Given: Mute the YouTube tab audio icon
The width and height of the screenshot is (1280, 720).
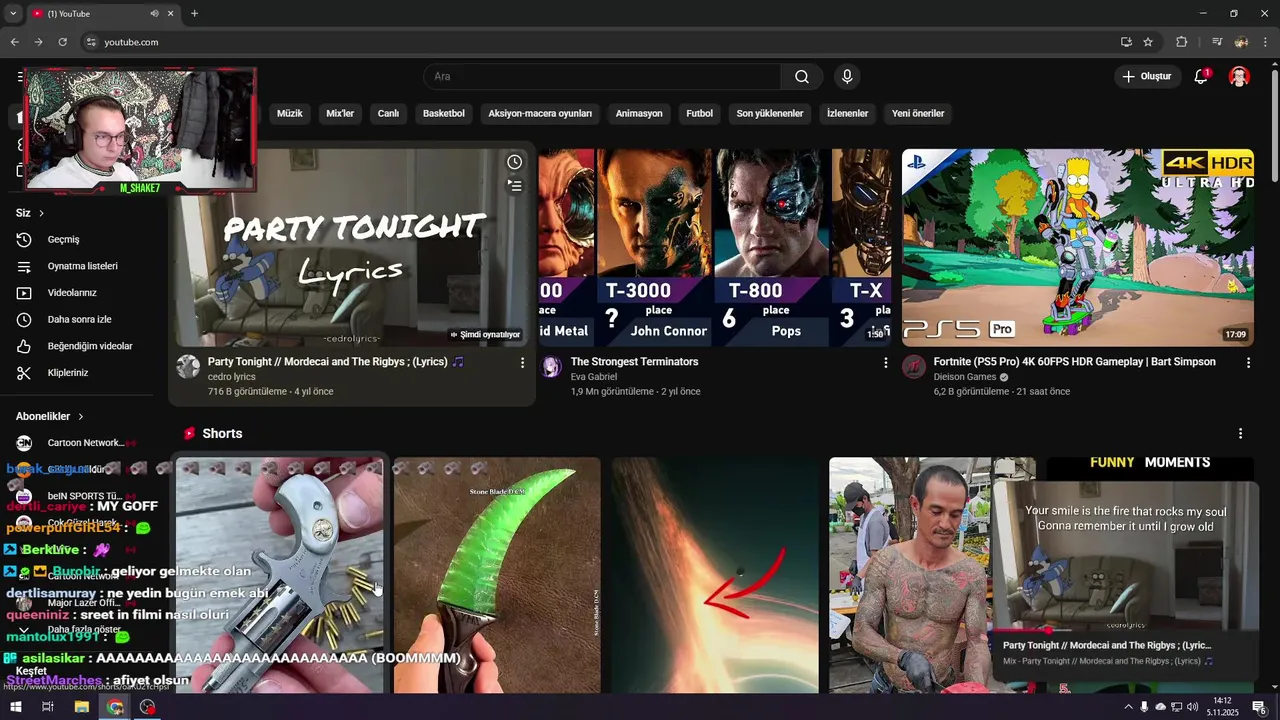Looking at the screenshot, I should coord(154,13).
